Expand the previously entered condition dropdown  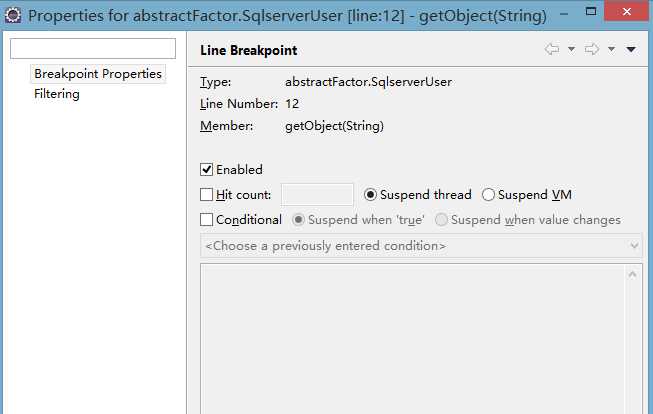click(421, 246)
